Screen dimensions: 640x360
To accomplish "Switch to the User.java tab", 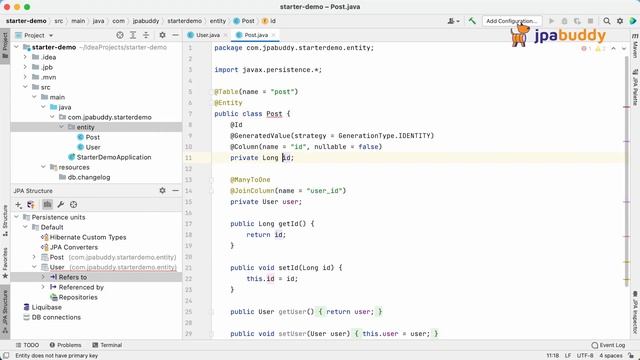I will 207,35.
